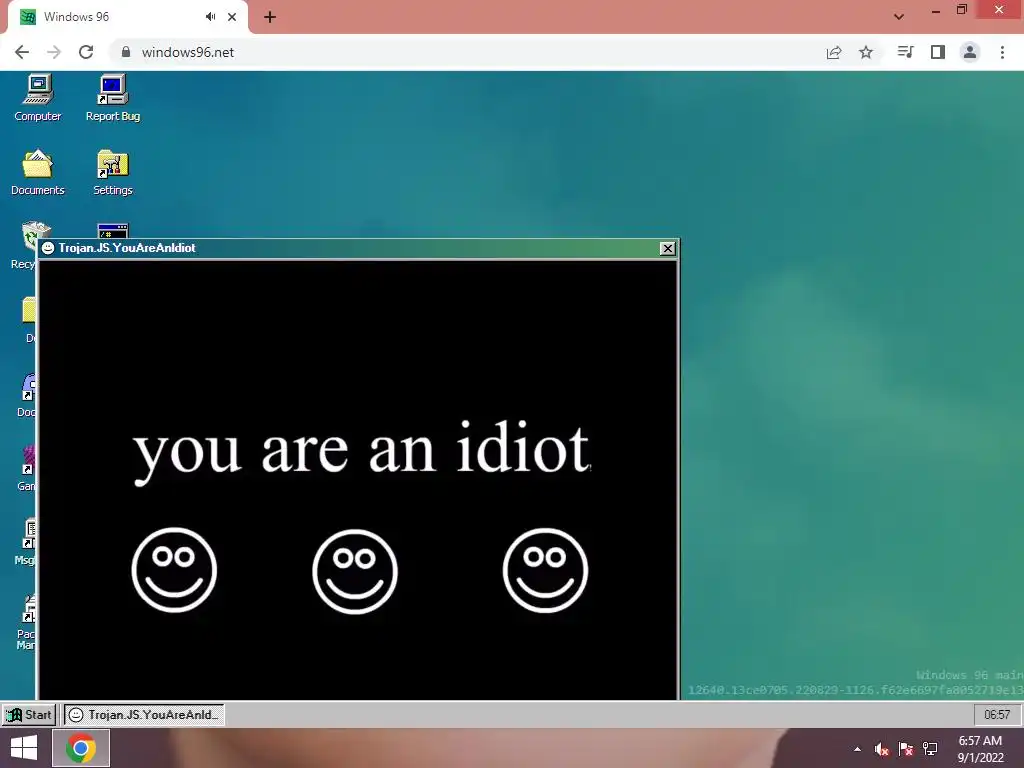Click the smiley icon in Trojan window title bar

(x=48, y=248)
